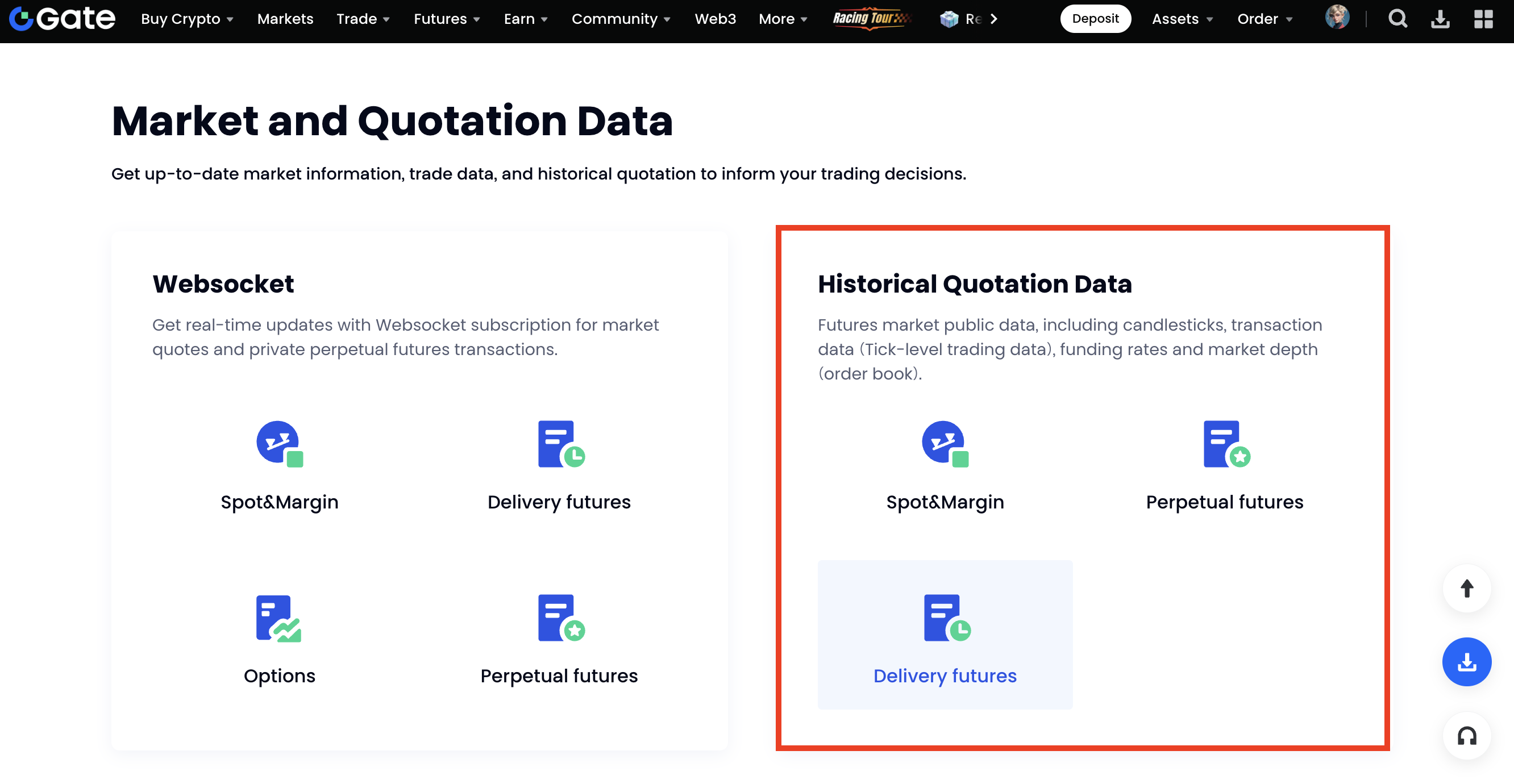Click the download app icon in navbar

1440,19
